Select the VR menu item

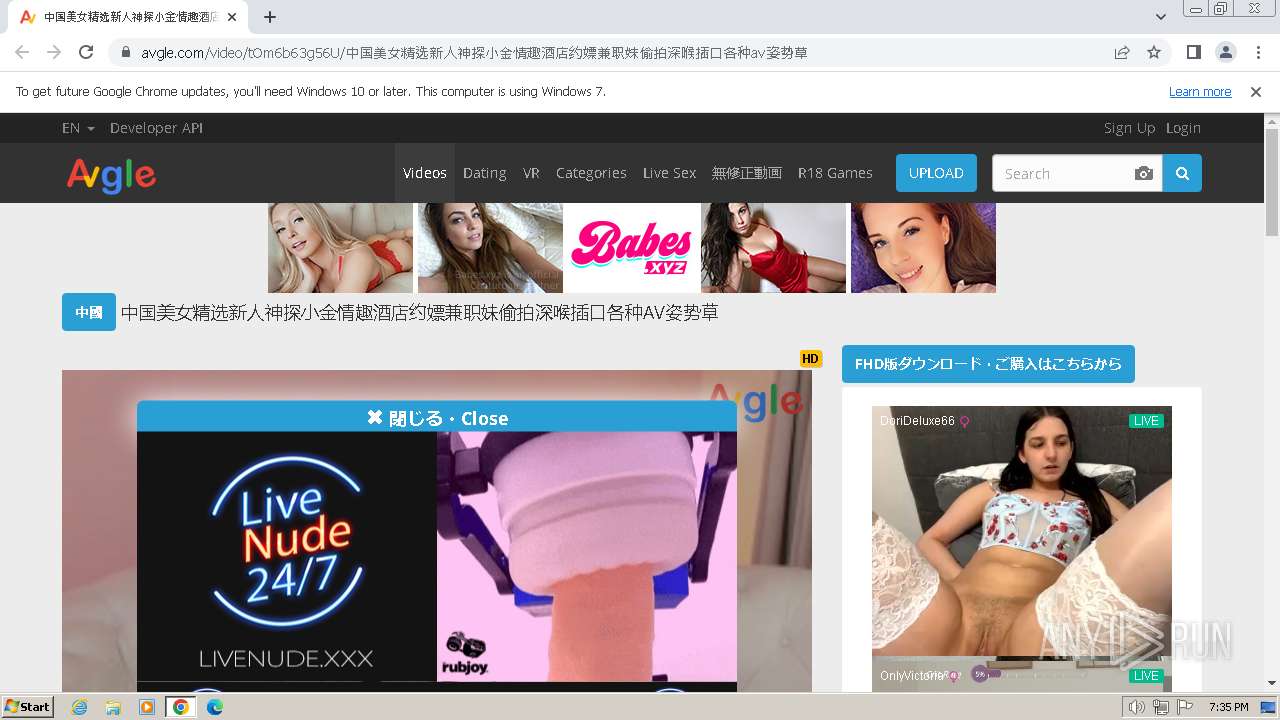531,173
